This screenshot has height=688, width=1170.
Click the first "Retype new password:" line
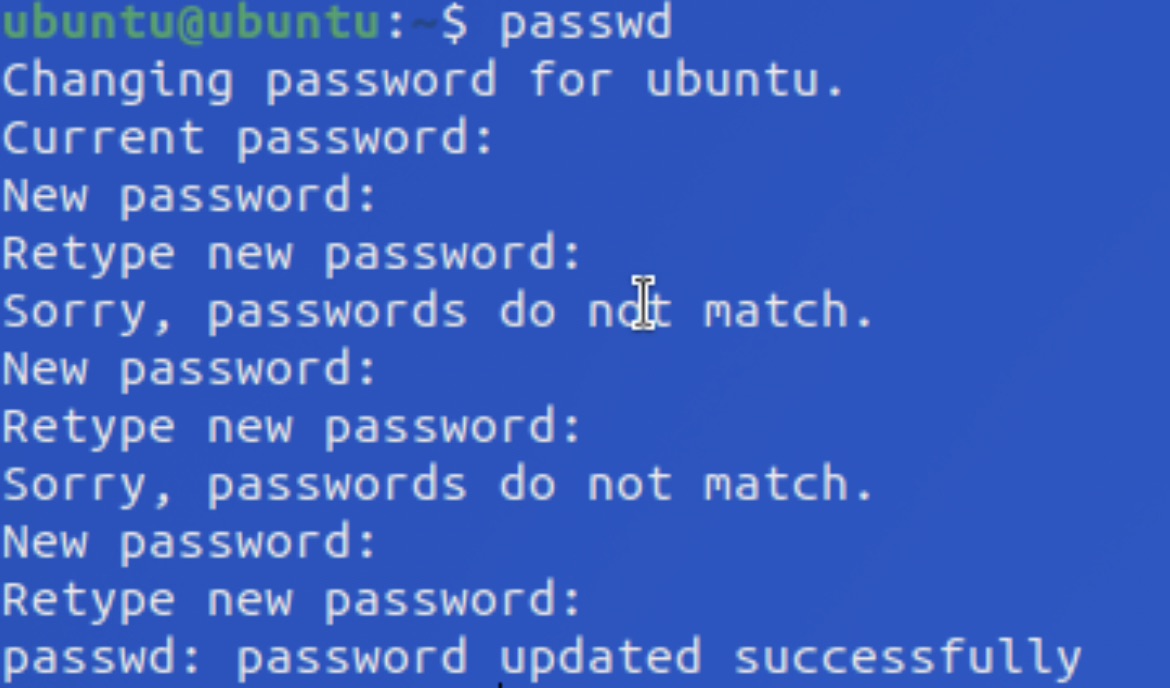[292, 254]
